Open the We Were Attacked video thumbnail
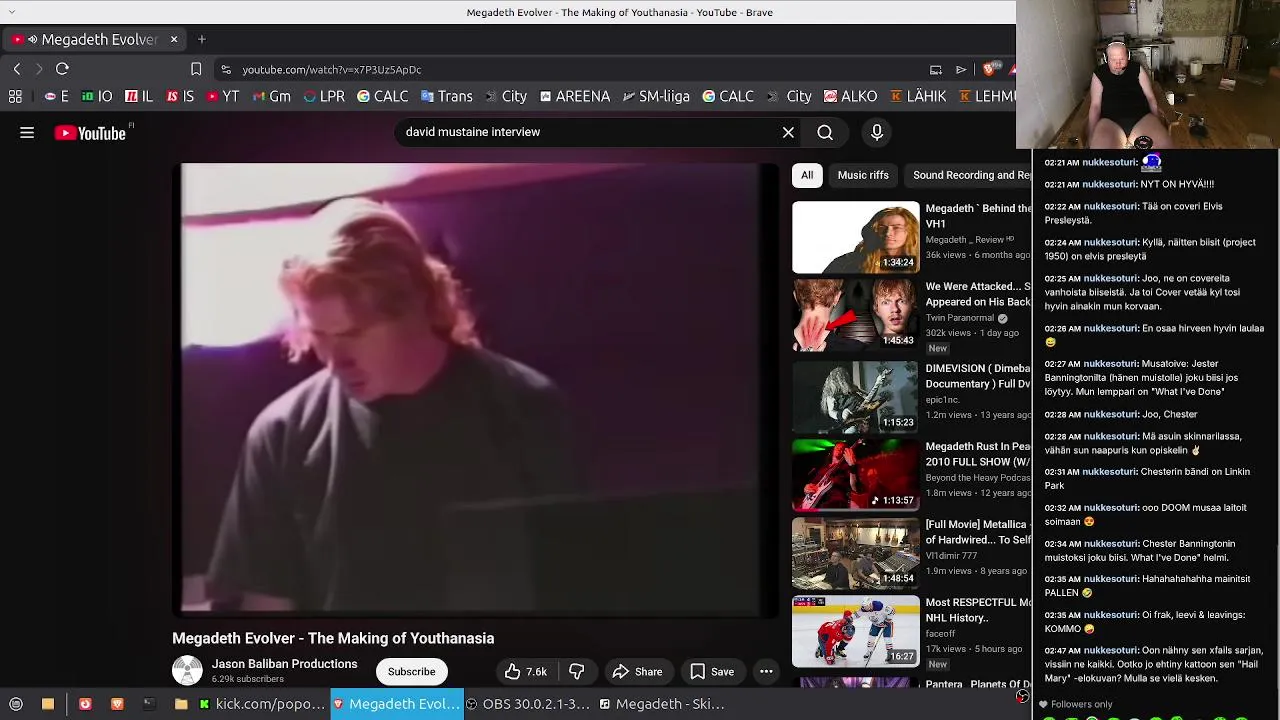1280x720 pixels. point(856,315)
